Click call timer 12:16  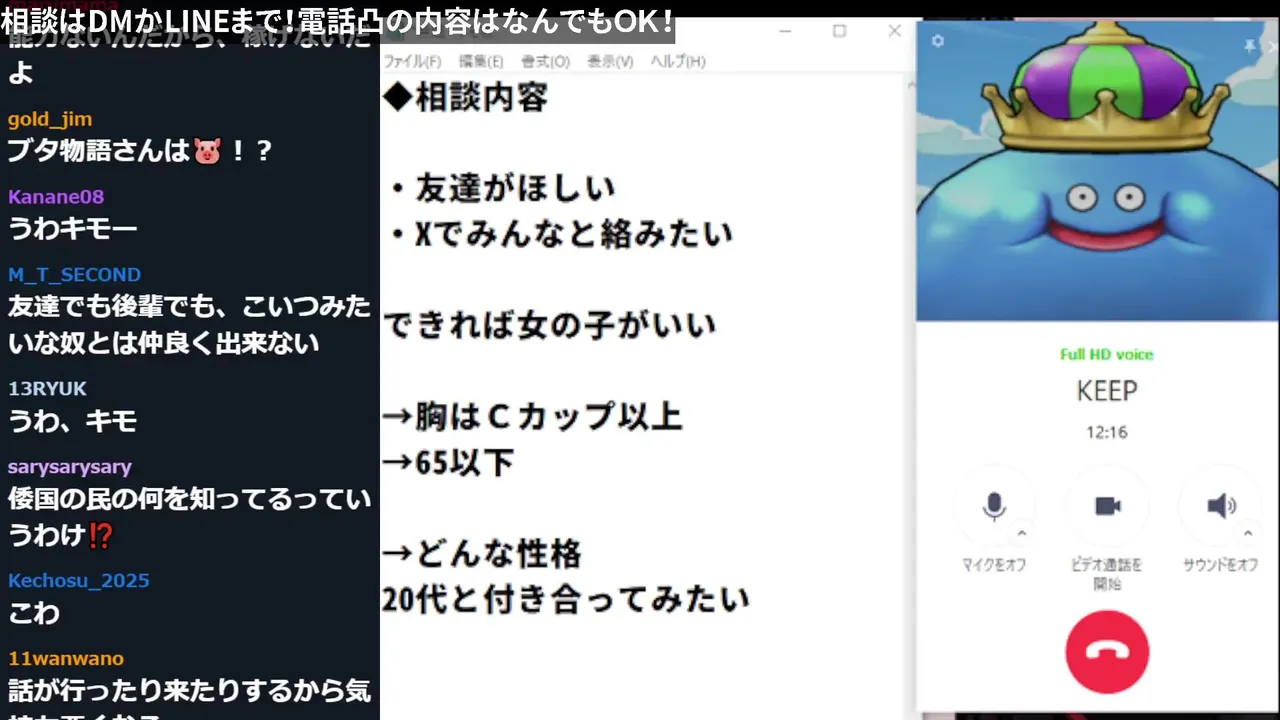[1107, 433]
